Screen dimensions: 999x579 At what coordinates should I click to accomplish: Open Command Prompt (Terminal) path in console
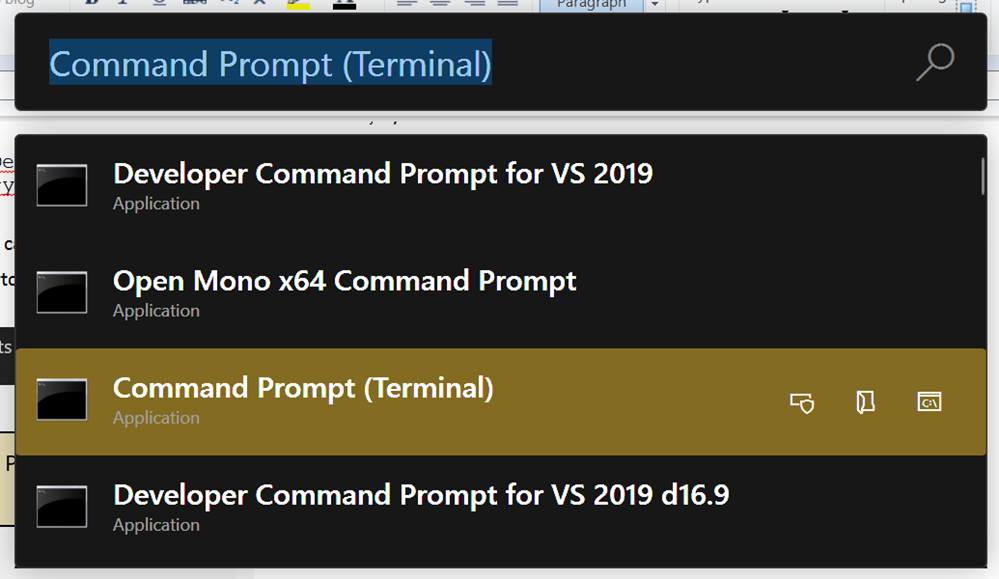click(929, 402)
